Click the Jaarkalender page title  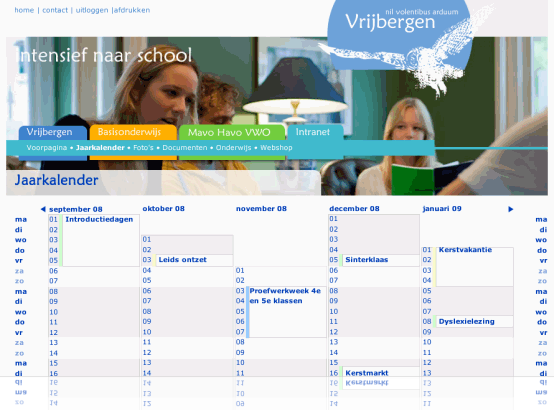57,180
